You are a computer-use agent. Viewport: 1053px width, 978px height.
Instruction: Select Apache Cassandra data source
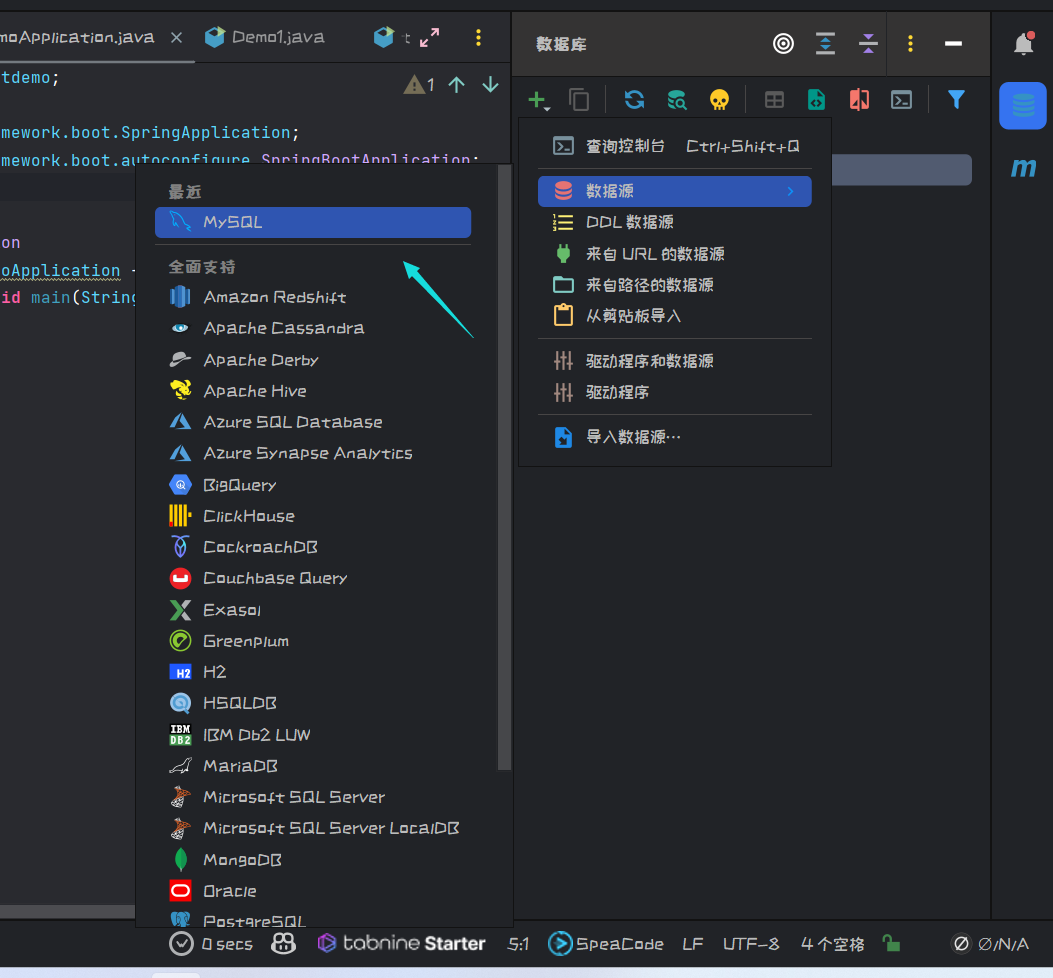pos(313,328)
